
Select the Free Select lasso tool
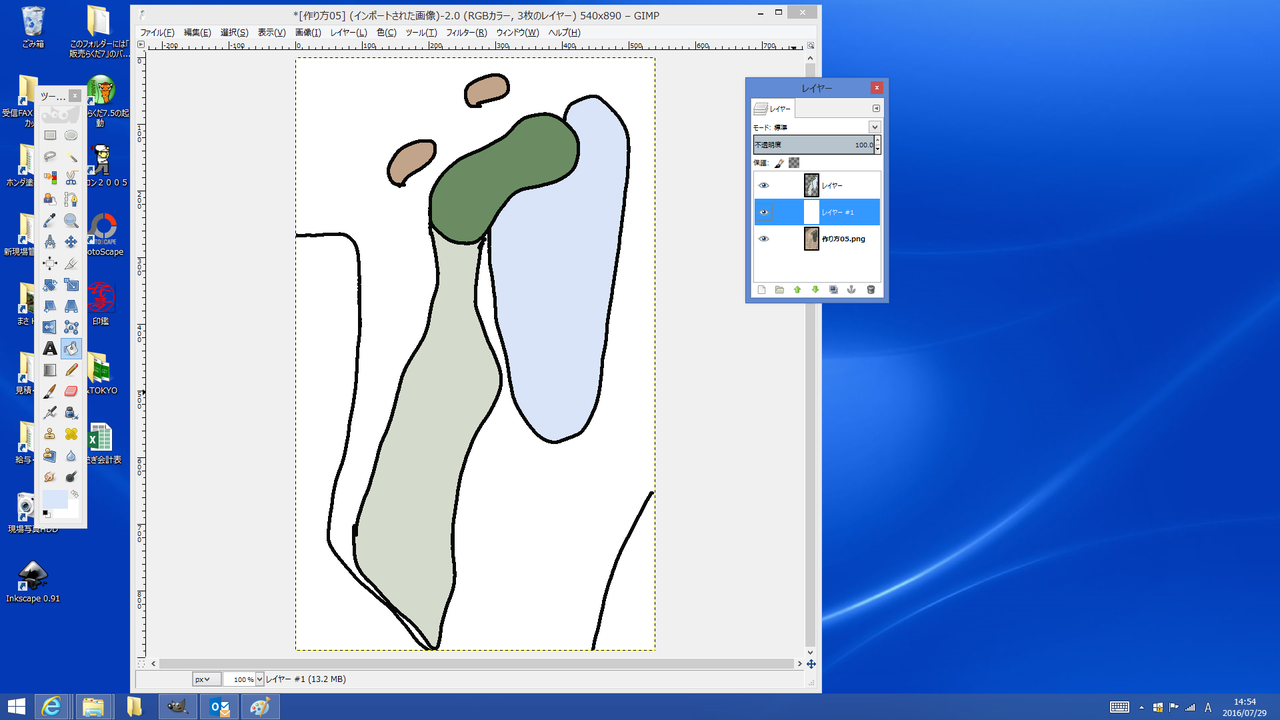[50, 157]
